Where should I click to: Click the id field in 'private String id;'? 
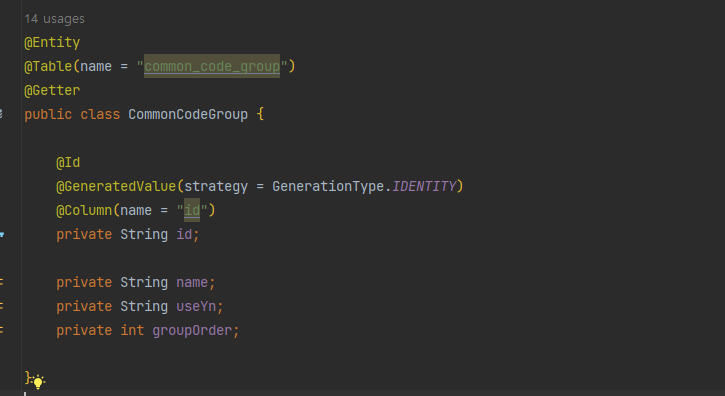184,235
